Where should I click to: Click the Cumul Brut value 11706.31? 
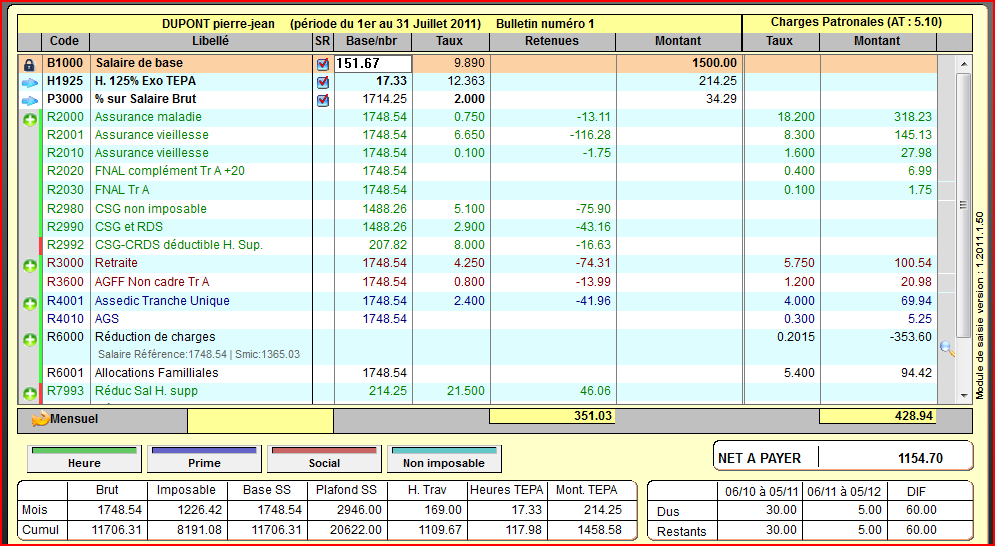pyautogui.click(x=119, y=529)
